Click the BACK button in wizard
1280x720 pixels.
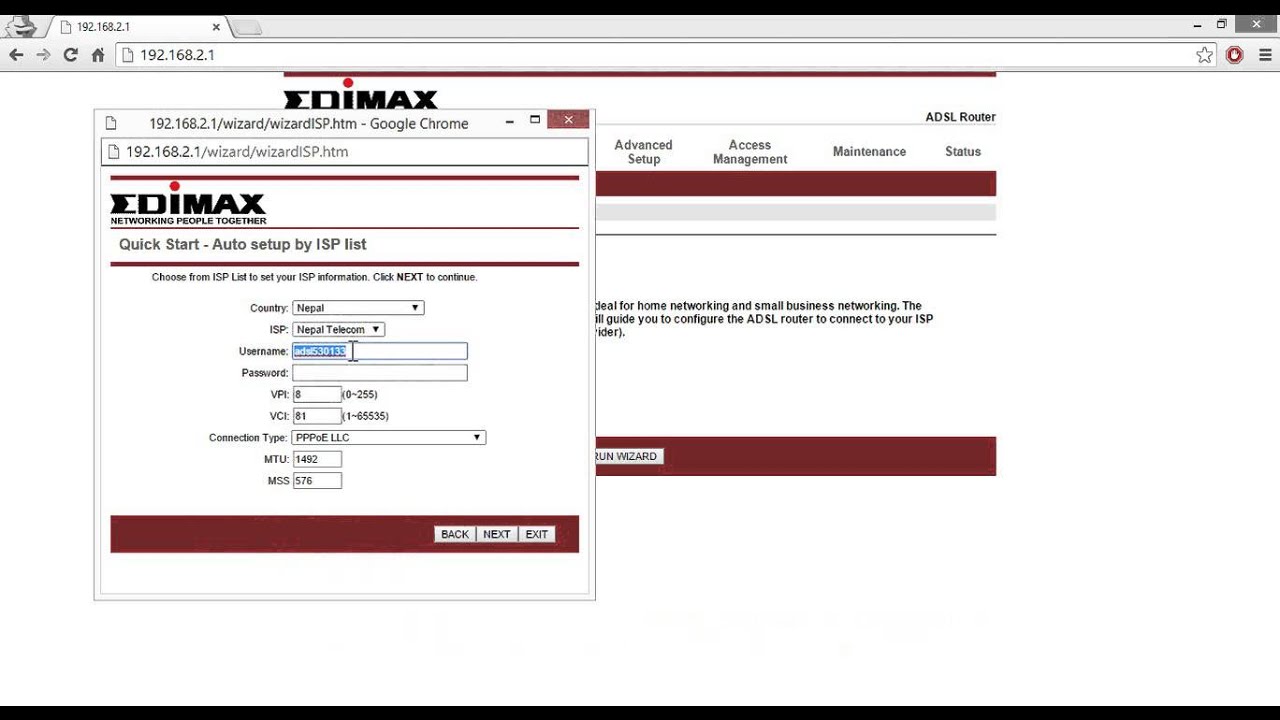[455, 534]
